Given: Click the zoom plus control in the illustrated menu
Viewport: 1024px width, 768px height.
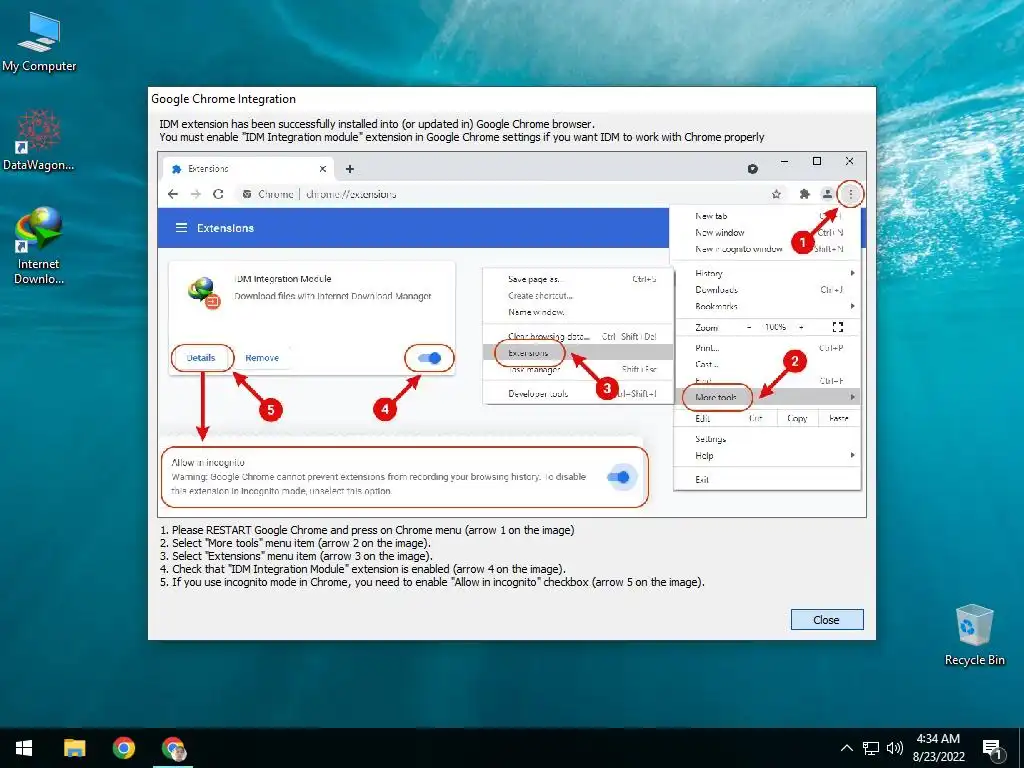Looking at the screenshot, I should pos(801,327).
